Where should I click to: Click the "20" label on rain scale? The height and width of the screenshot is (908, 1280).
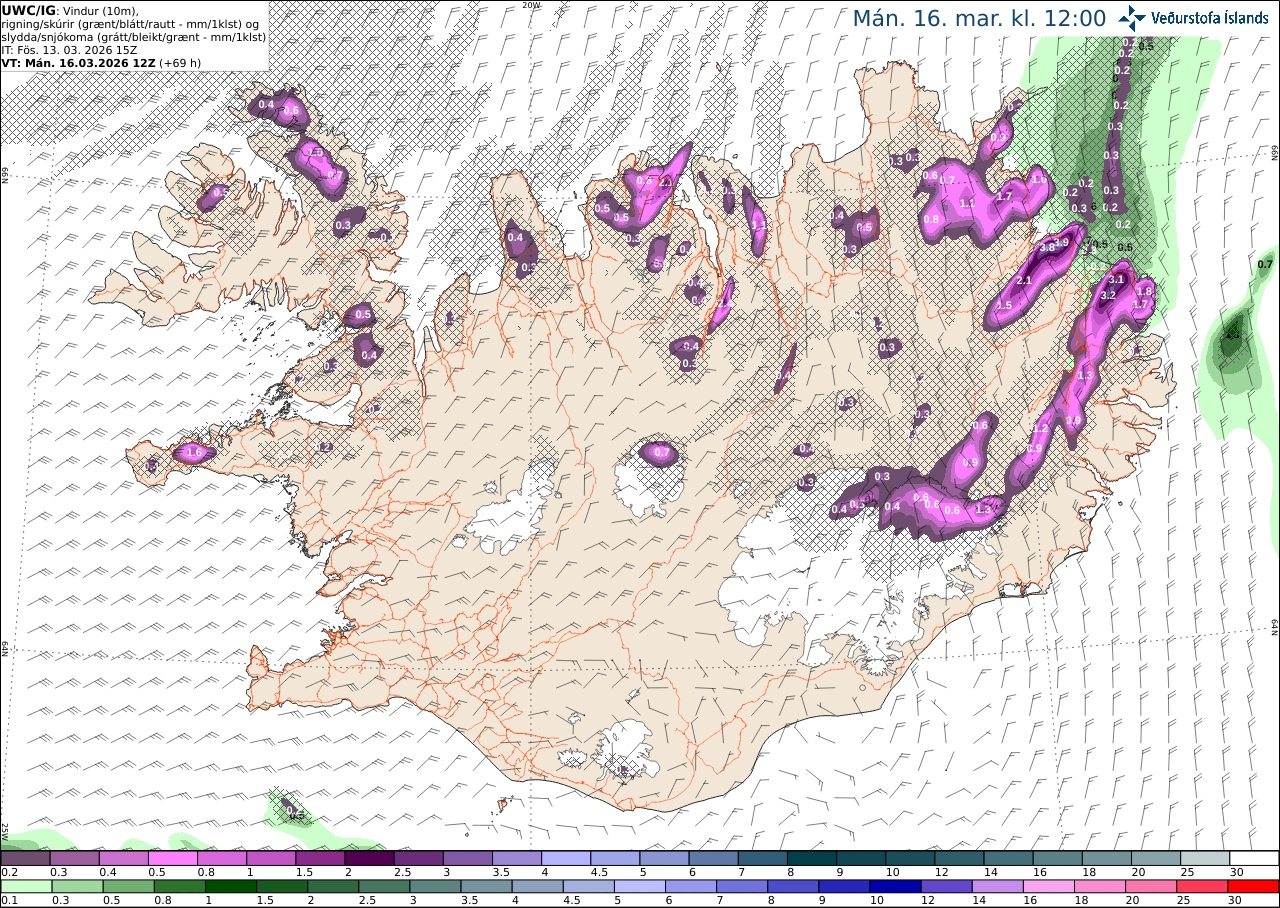point(1133,900)
